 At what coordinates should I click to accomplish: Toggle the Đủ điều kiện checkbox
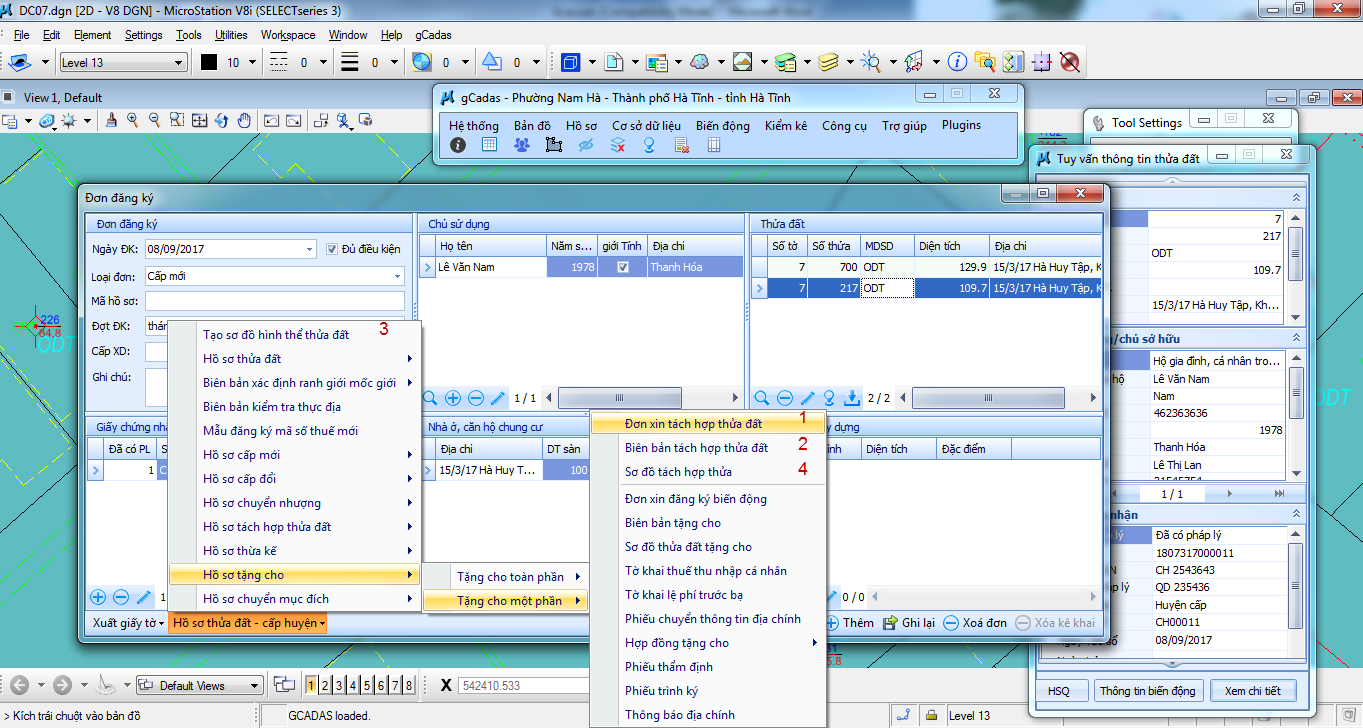(x=334, y=249)
